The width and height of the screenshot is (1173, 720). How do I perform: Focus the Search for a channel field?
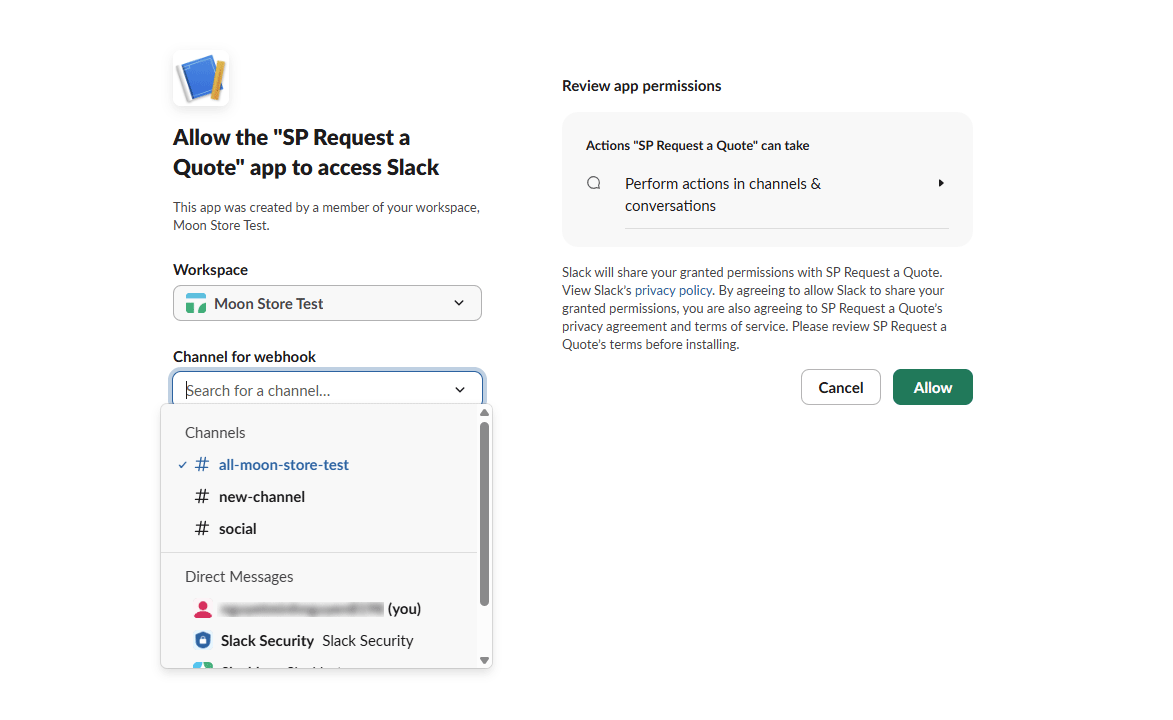(x=327, y=390)
